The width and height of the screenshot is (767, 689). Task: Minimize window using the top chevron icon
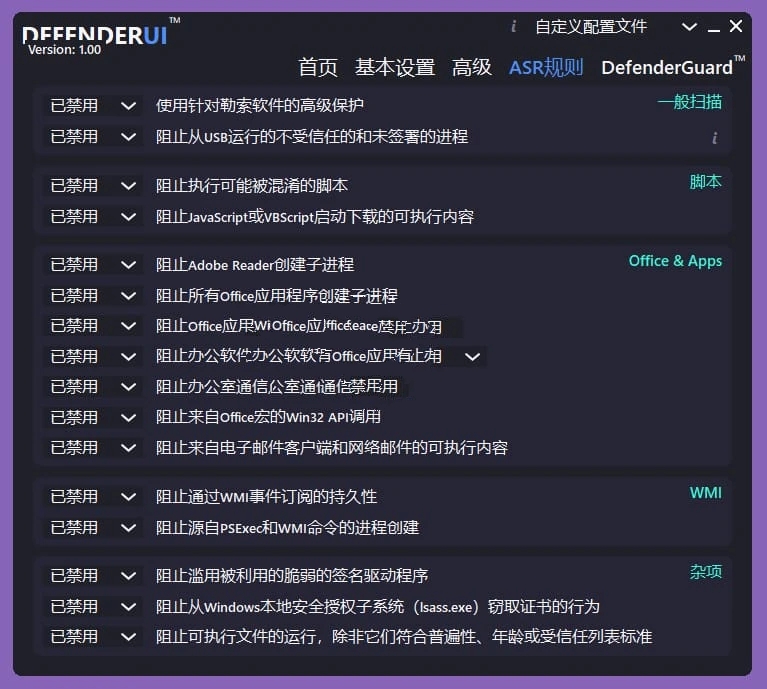(689, 27)
